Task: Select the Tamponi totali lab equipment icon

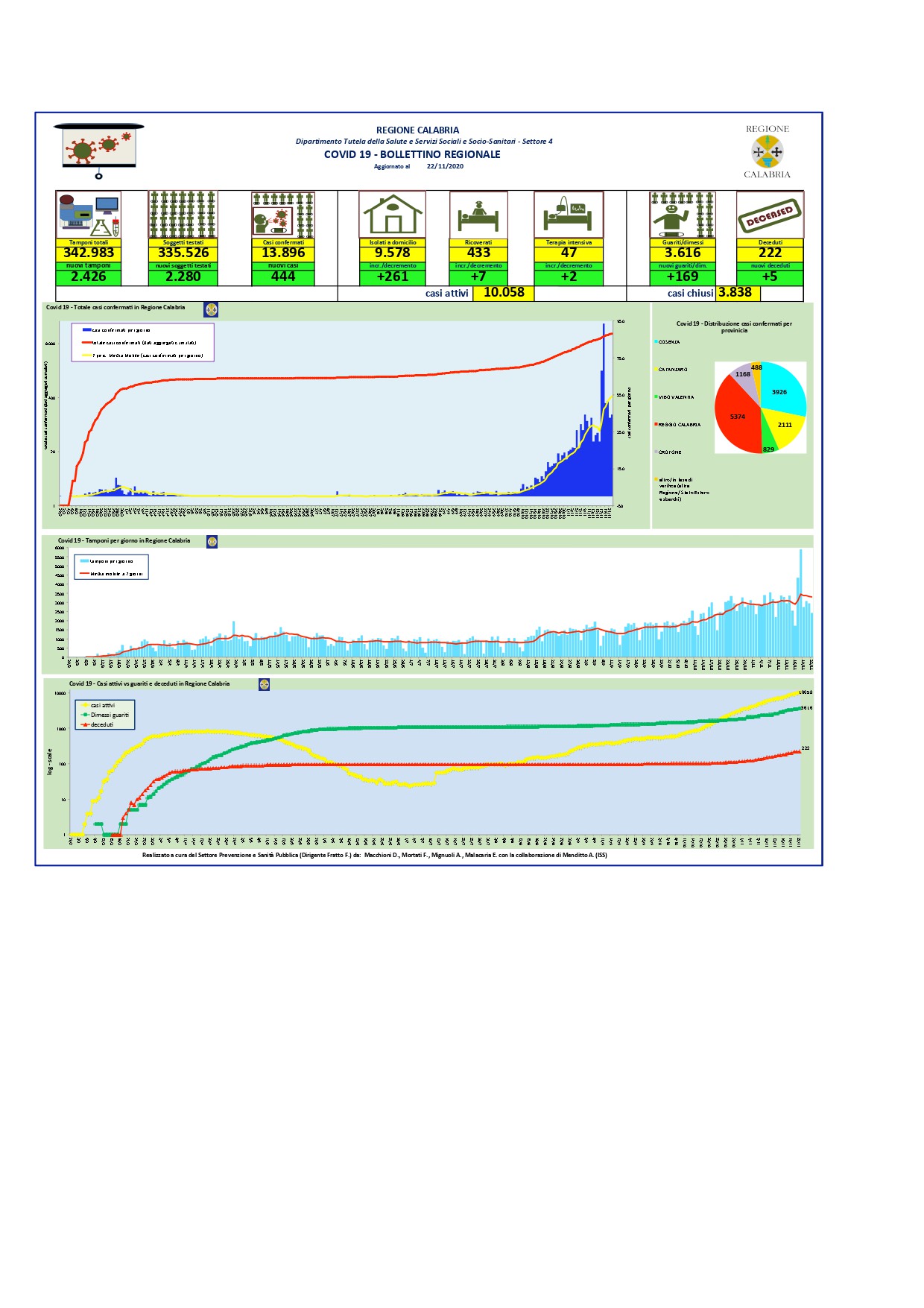Action: 89,215
